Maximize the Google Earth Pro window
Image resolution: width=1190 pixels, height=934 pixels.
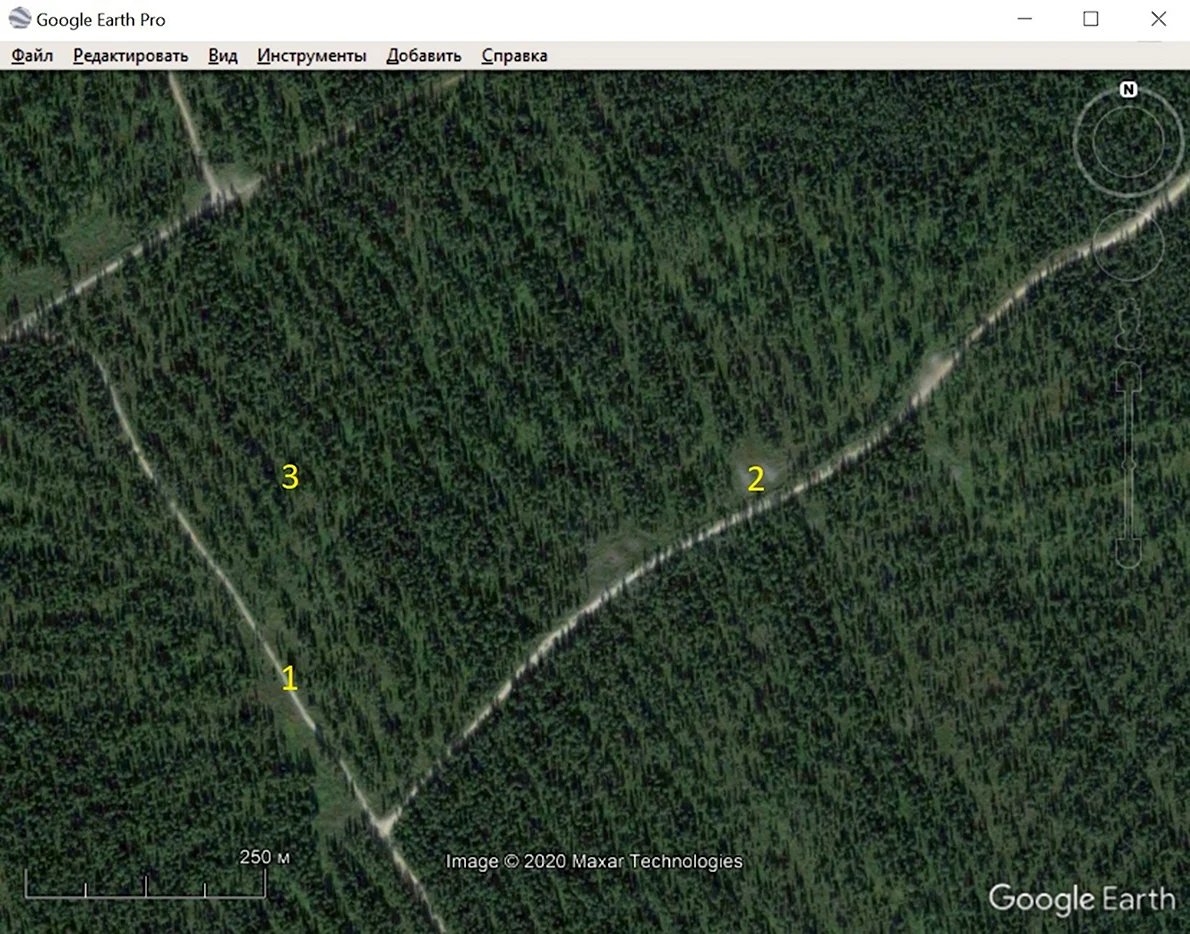click(1091, 19)
